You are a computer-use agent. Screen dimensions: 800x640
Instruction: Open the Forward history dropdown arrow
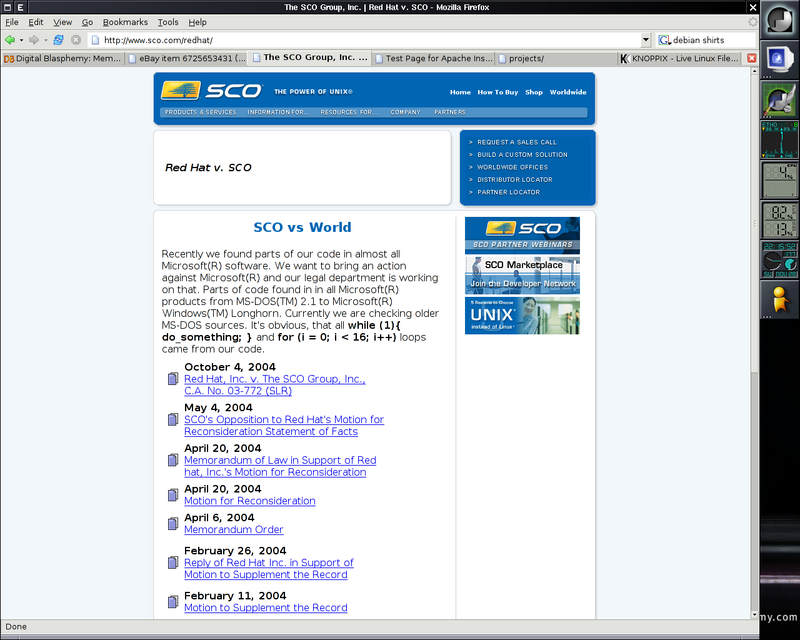45,40
